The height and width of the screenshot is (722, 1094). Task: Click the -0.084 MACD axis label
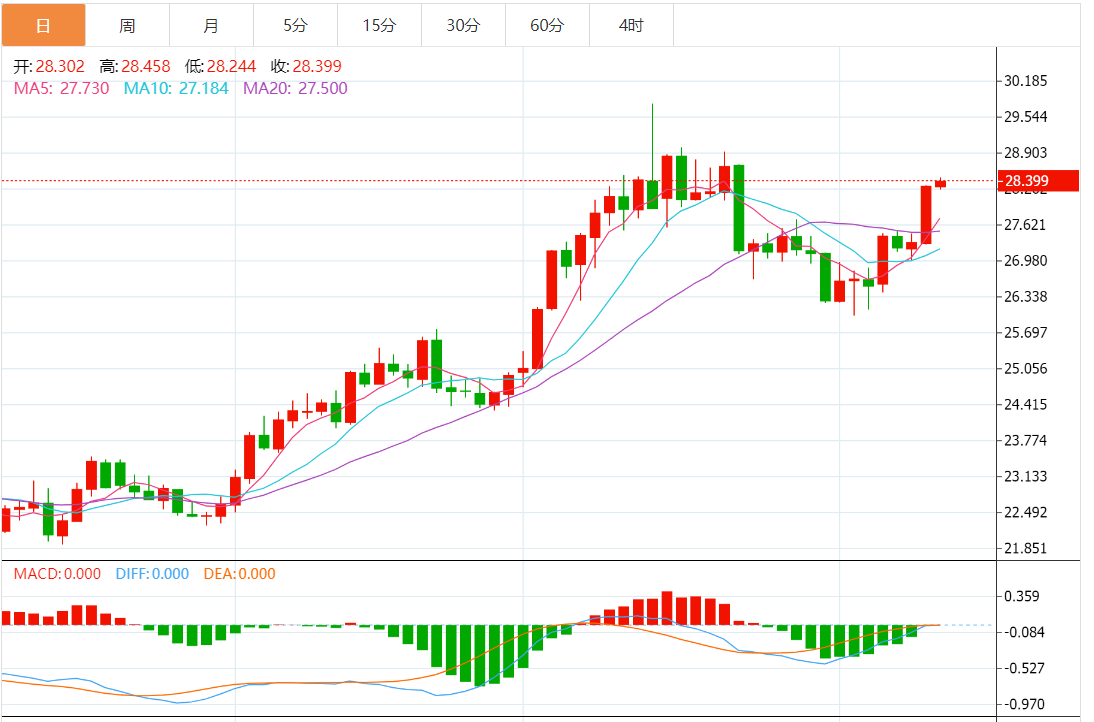click(1024, 632)
